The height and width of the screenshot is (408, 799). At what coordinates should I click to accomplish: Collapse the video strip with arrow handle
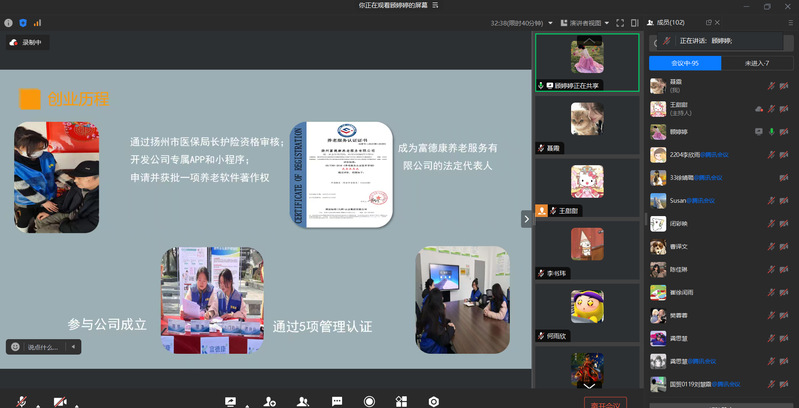(x=526, y=218)
